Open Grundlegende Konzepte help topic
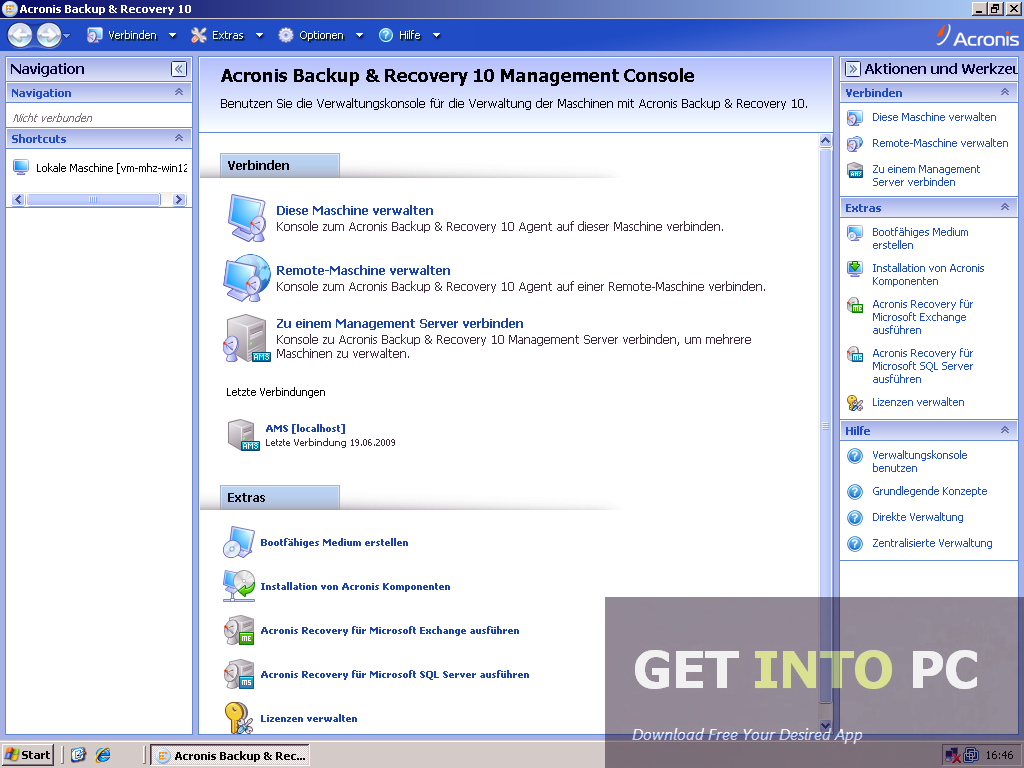The width and height of the screenshot is (1024, 768). [929, 491]
